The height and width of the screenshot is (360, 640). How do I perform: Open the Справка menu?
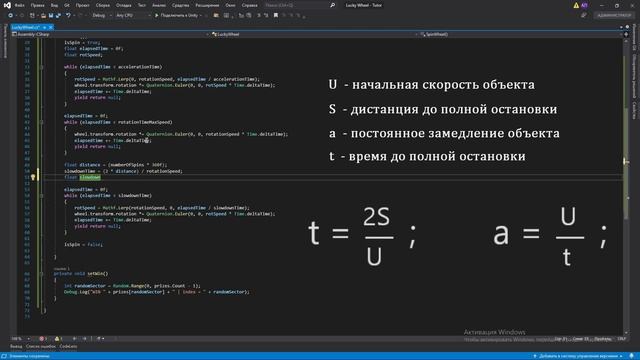pos(249,5)
